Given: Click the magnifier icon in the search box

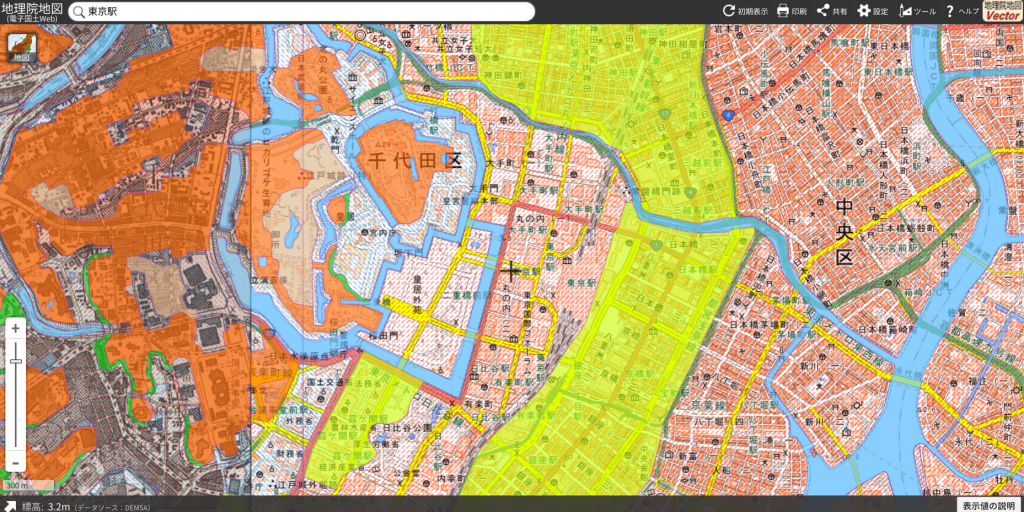Looking at the screenshot, I should (79, 12).
